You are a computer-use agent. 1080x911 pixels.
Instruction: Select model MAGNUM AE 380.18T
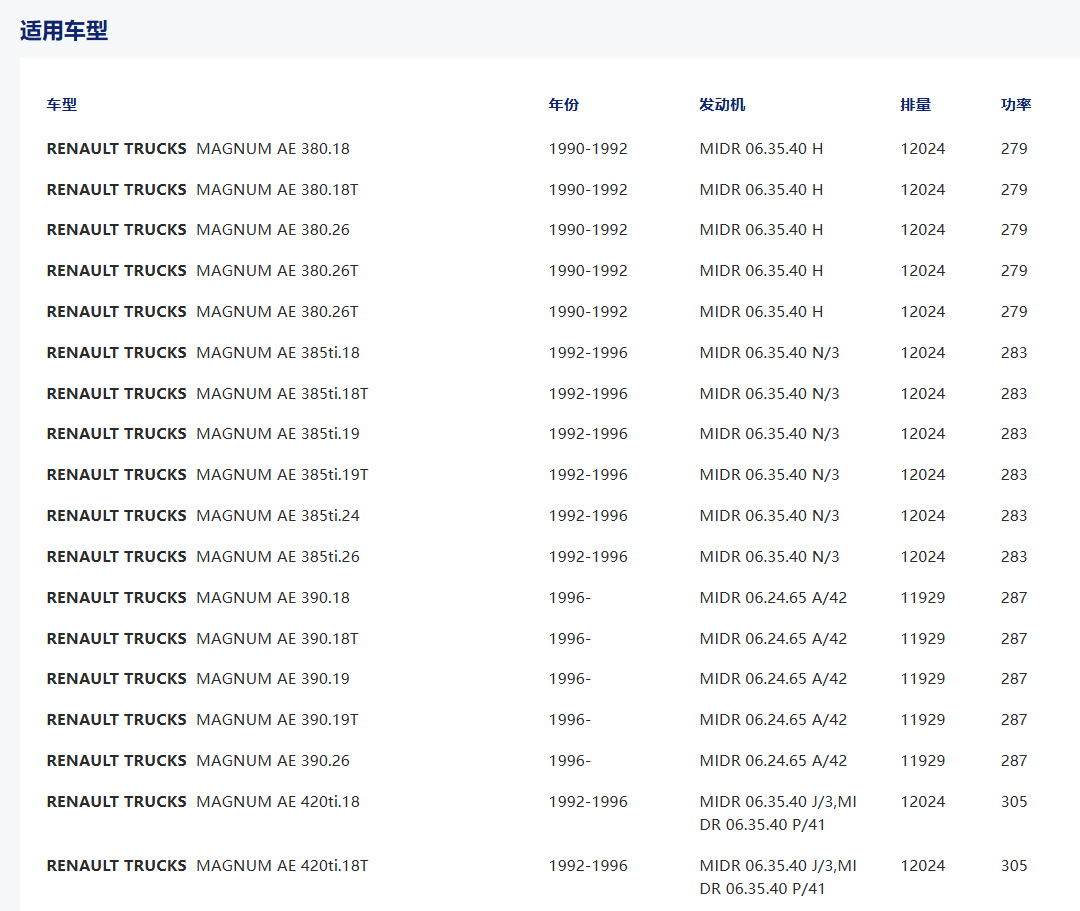coord(277,189)
